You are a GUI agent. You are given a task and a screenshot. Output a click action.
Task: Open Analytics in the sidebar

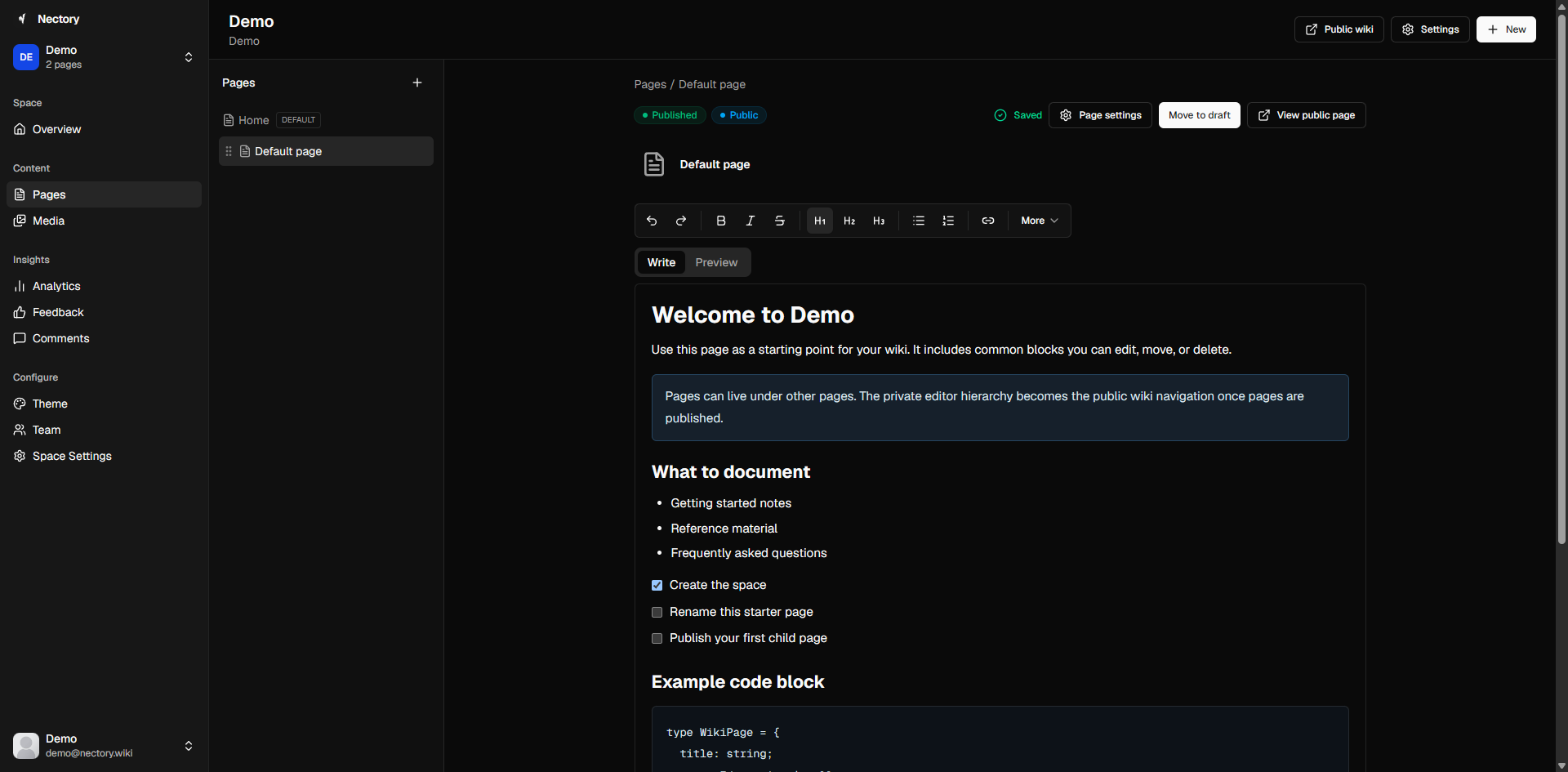point(104,286)
